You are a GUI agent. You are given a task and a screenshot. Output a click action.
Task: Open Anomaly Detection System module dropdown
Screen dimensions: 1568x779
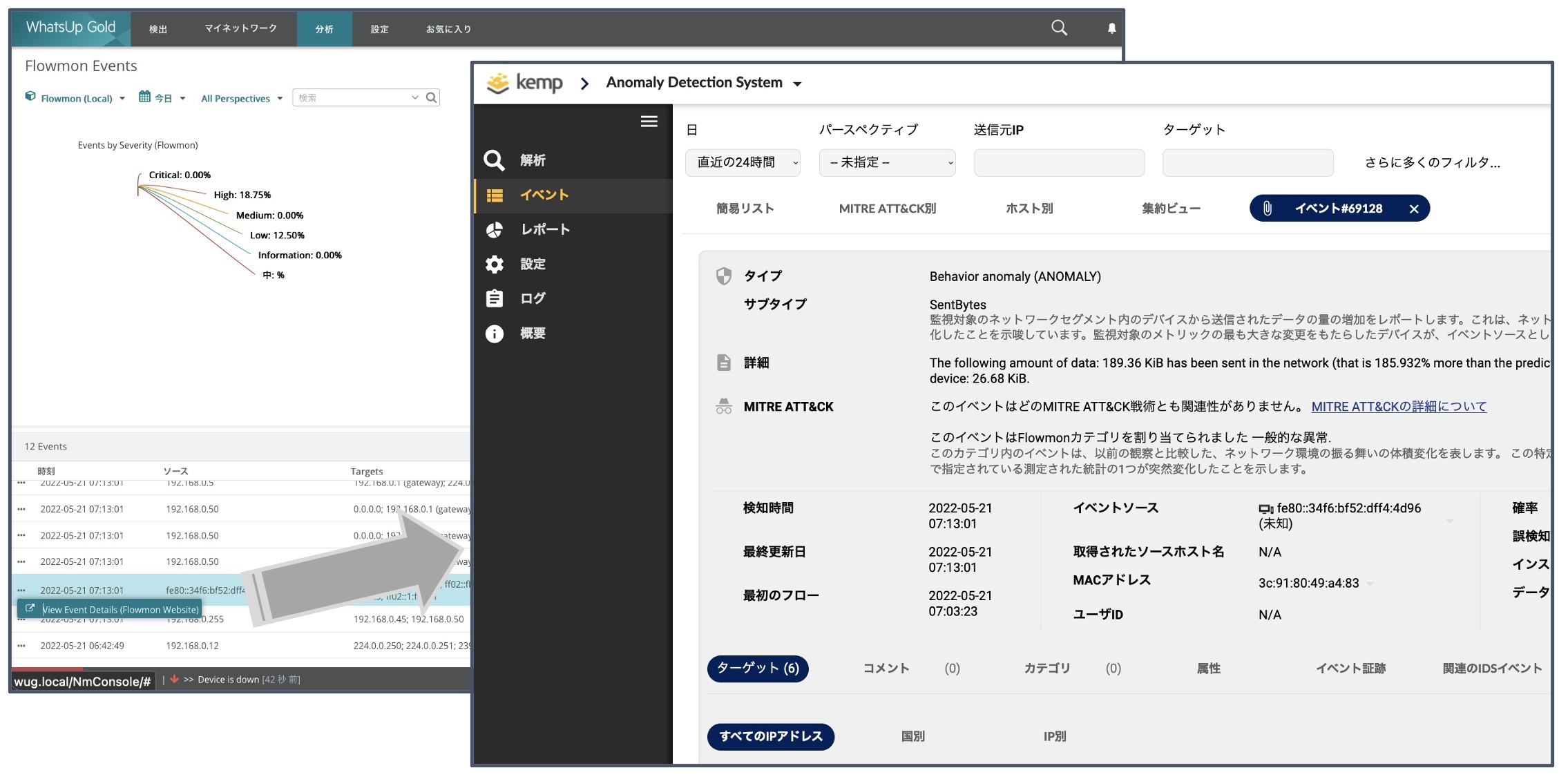[797, 84]
